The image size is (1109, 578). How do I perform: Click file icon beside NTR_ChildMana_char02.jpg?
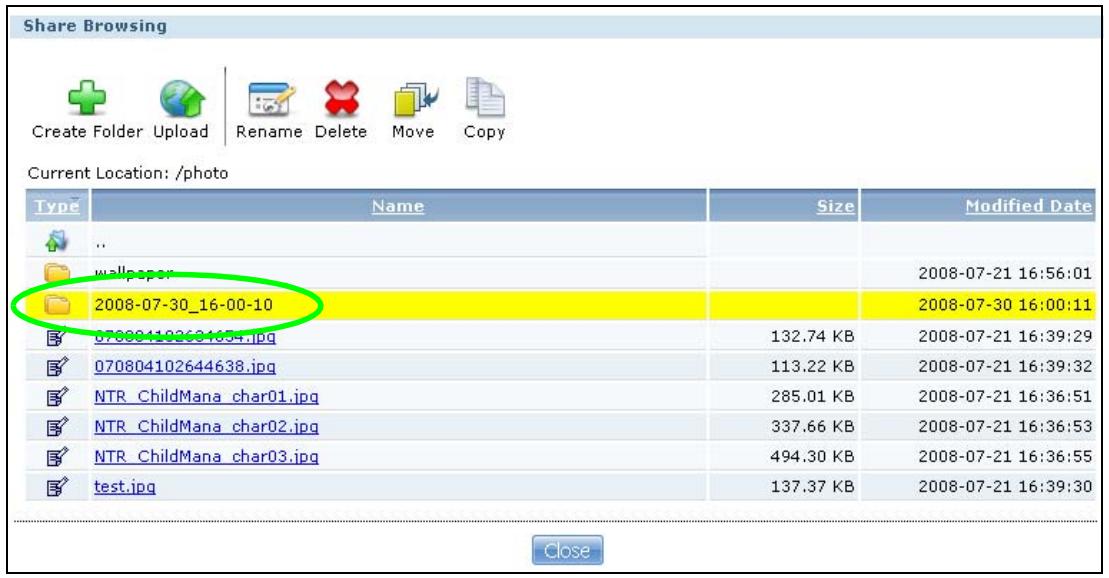click(x=57, y=427)
